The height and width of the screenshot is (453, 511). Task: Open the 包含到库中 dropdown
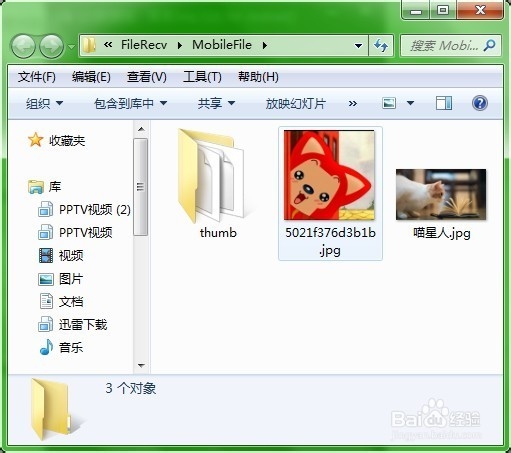tap(130, 103)
